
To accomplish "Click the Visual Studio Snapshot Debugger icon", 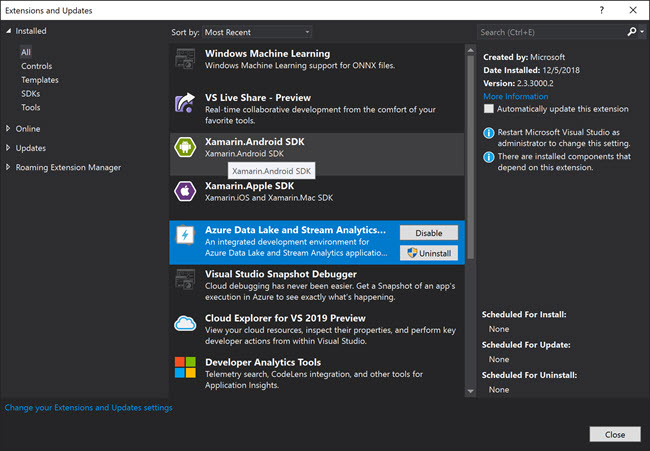I will [185, 279].
